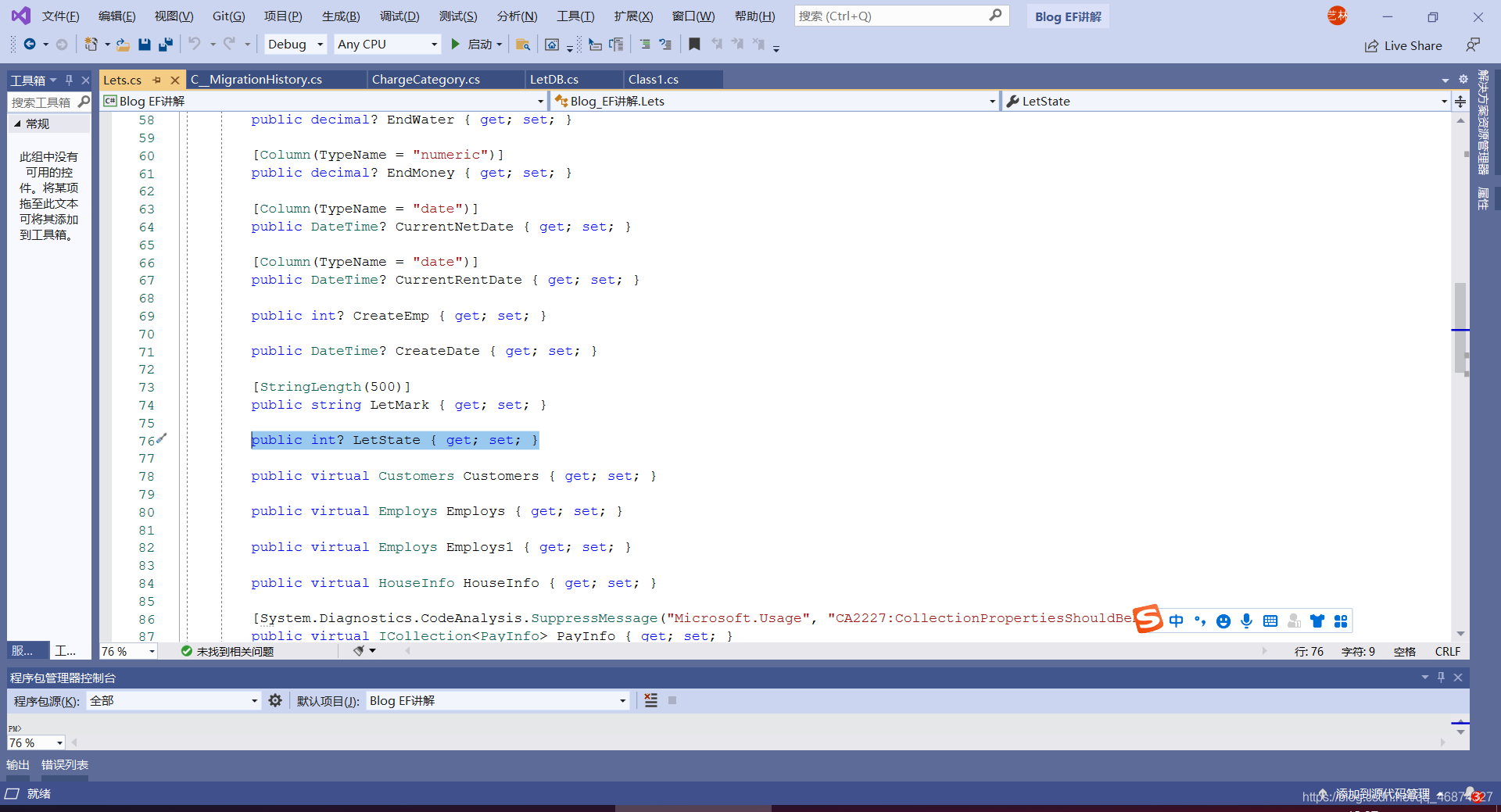Click the Save All toolbar icon
Screen dimensions: 1501x812
pos(165,45)
